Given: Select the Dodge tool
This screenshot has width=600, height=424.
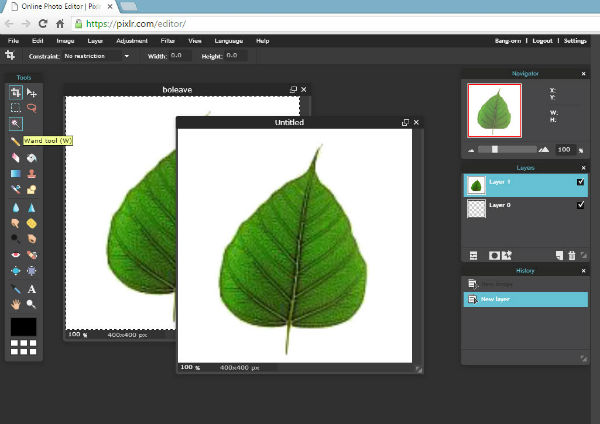Looking at the screenshot, I should point(16,239).
